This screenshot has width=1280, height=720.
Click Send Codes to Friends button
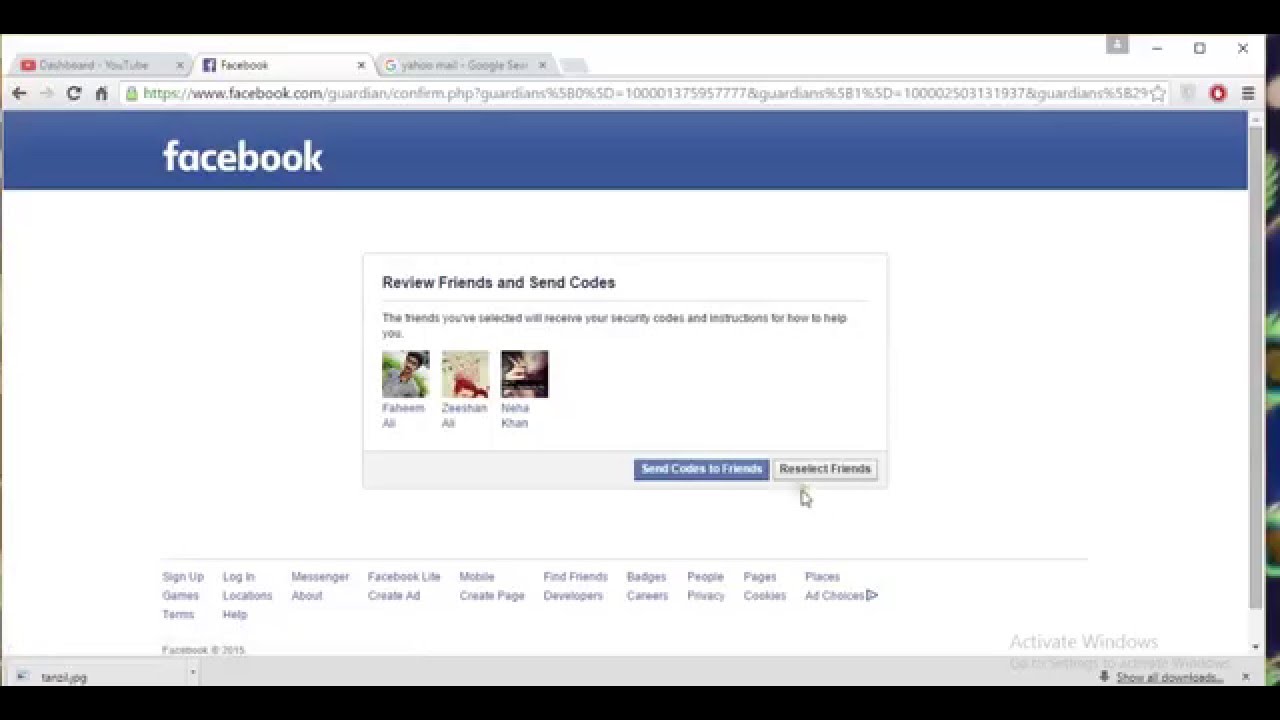click(701, 469)
